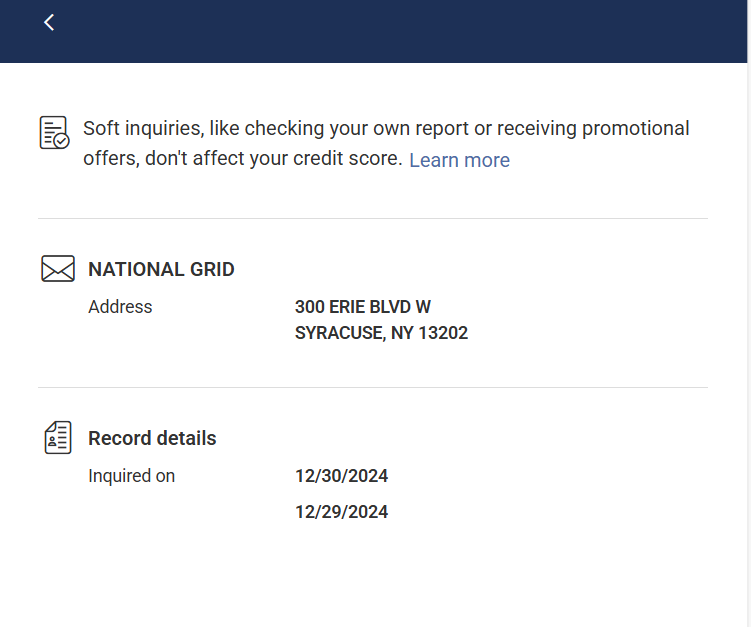
Task: Click the soft inquiry report checkmark icon
Action: [54, 133]
